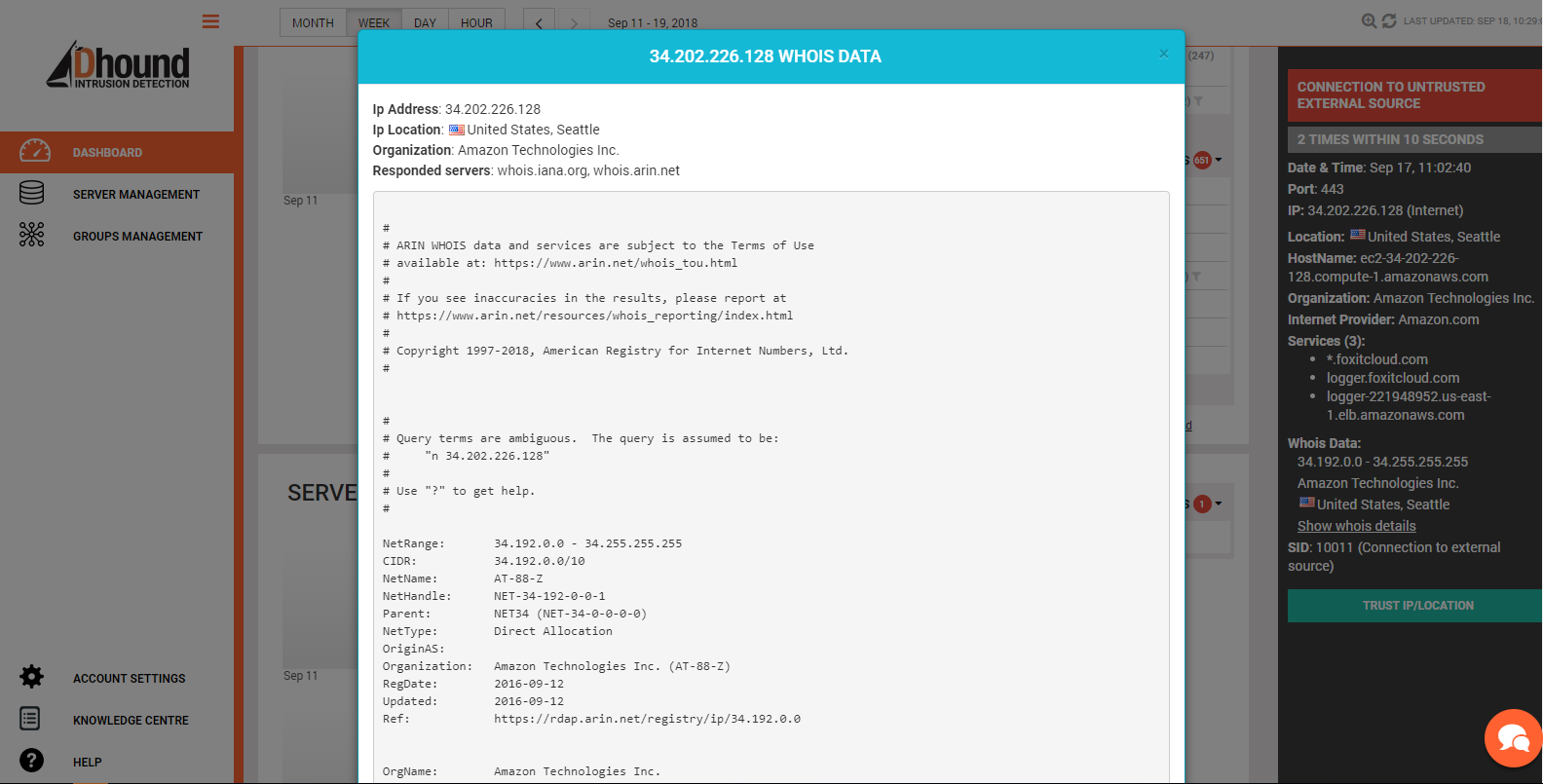Click the Help question mark icon
The image size is (1543, 784).
click(x=31, y=761)
